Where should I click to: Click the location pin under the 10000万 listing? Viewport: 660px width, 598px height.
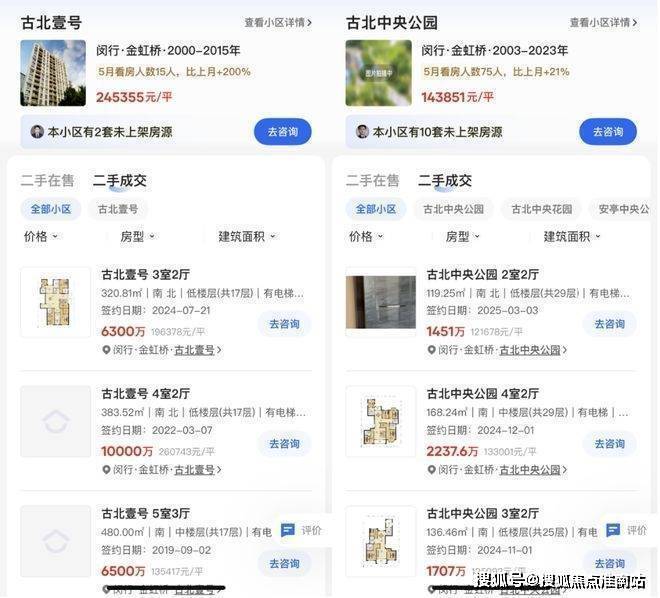(106, 470)
